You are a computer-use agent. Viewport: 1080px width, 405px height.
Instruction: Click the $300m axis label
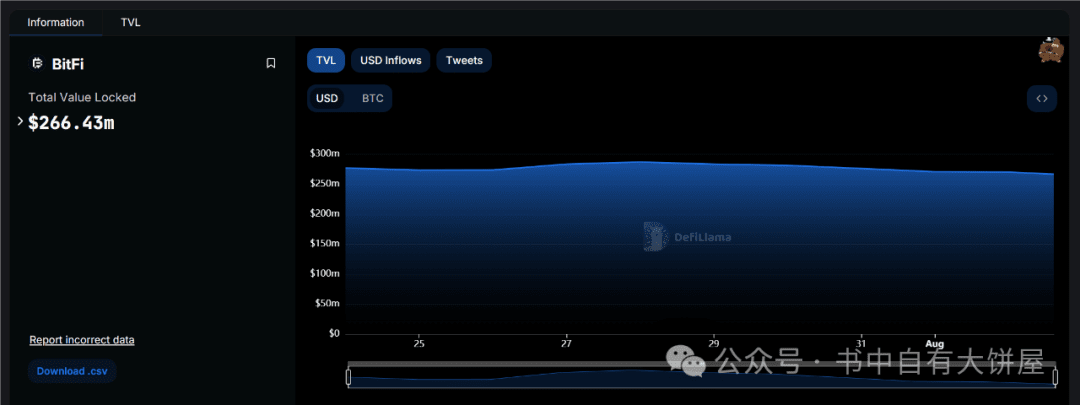click(325, 153)
